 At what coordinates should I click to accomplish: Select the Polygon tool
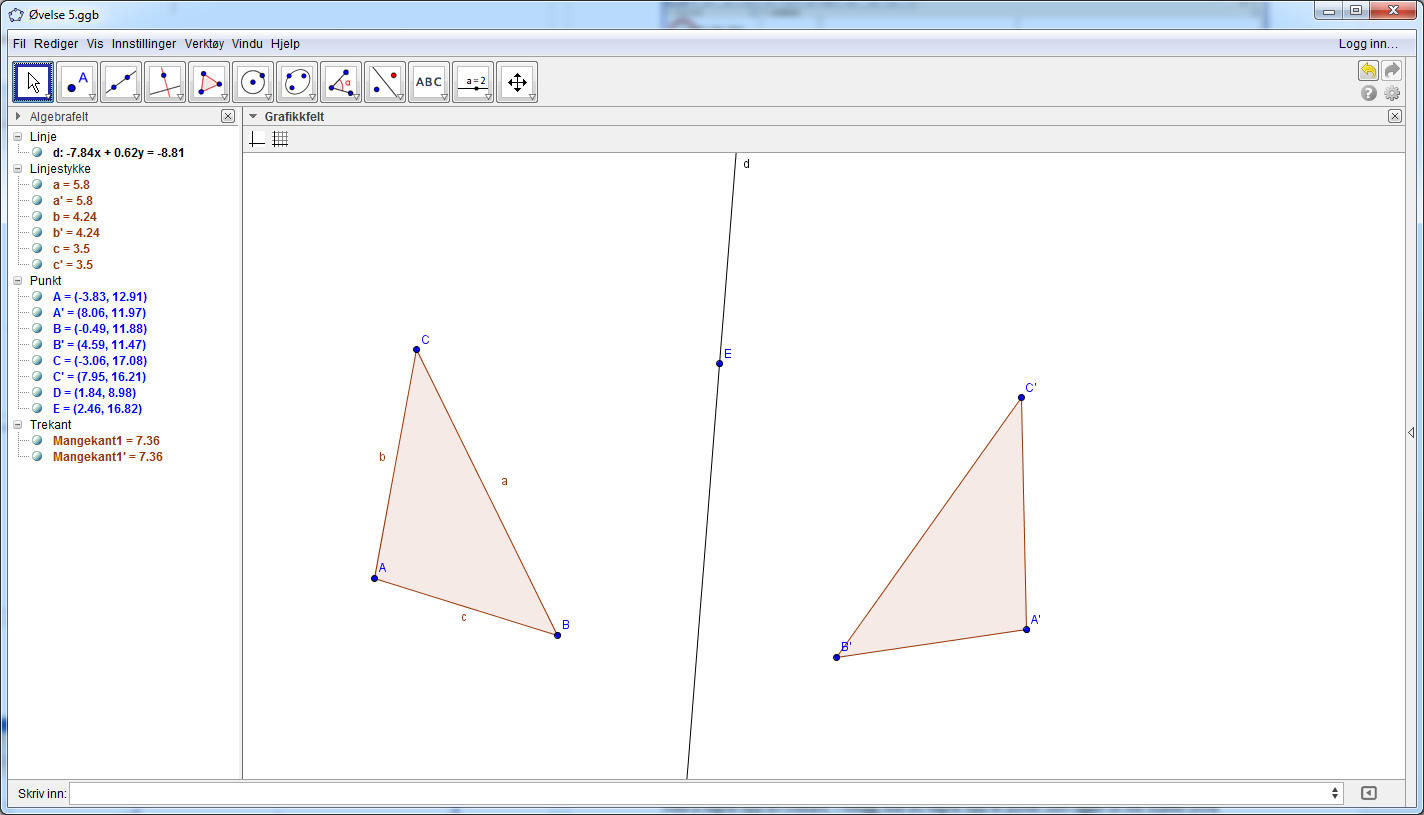[209, 82]
